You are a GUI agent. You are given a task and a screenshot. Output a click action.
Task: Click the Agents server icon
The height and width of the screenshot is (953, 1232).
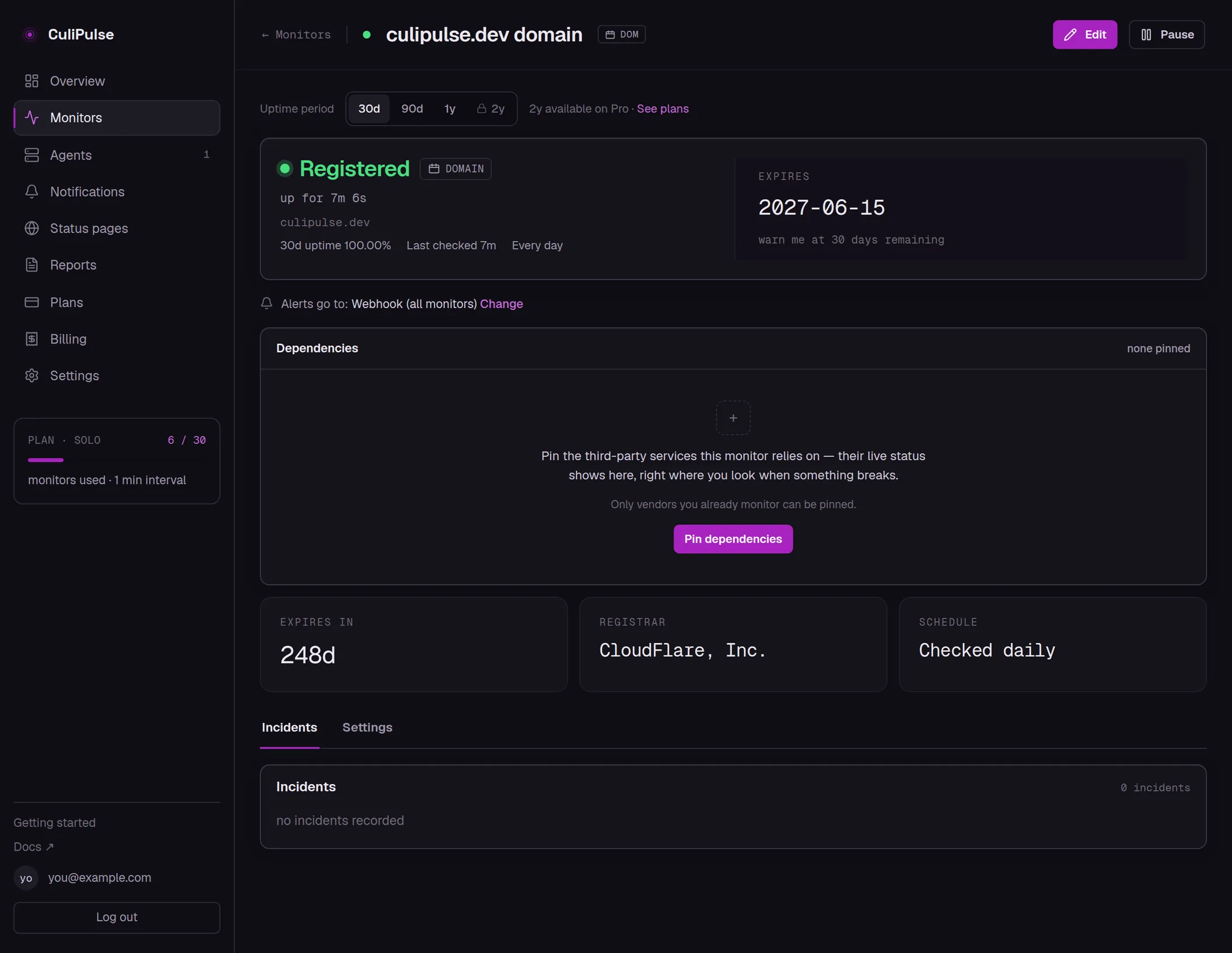click(x=31, y=155)
